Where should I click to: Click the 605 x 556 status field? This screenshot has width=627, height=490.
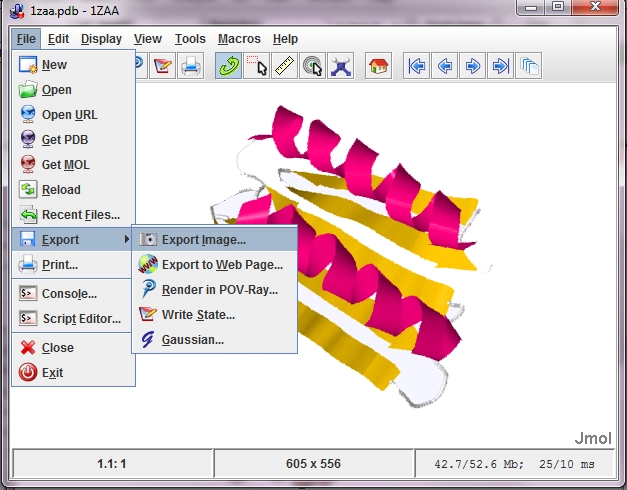314,464
